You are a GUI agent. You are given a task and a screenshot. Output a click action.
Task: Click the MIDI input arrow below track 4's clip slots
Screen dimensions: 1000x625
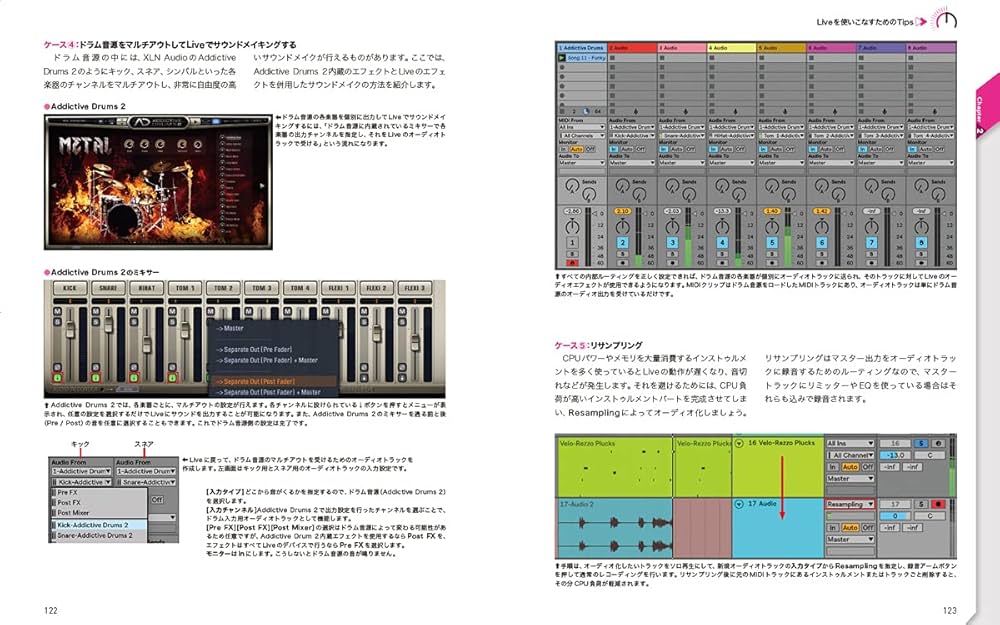(737, 111)
